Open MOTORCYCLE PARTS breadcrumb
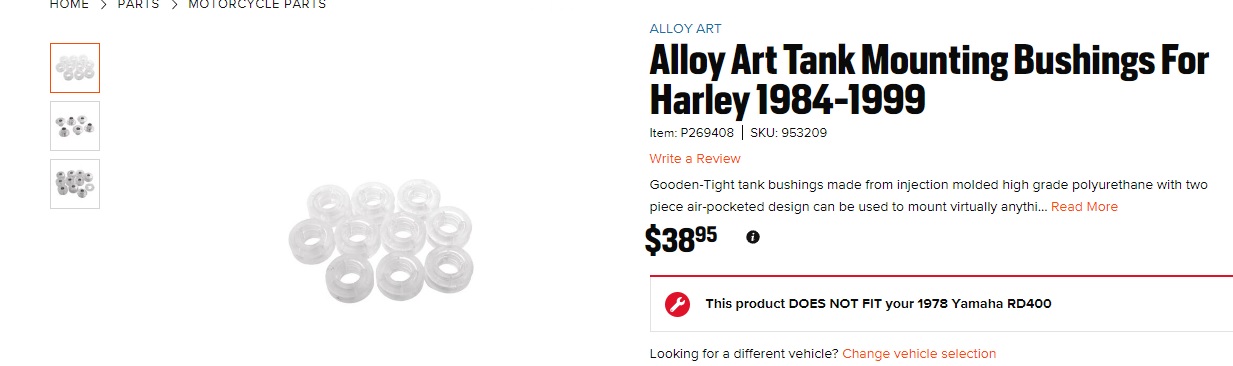 257,5
